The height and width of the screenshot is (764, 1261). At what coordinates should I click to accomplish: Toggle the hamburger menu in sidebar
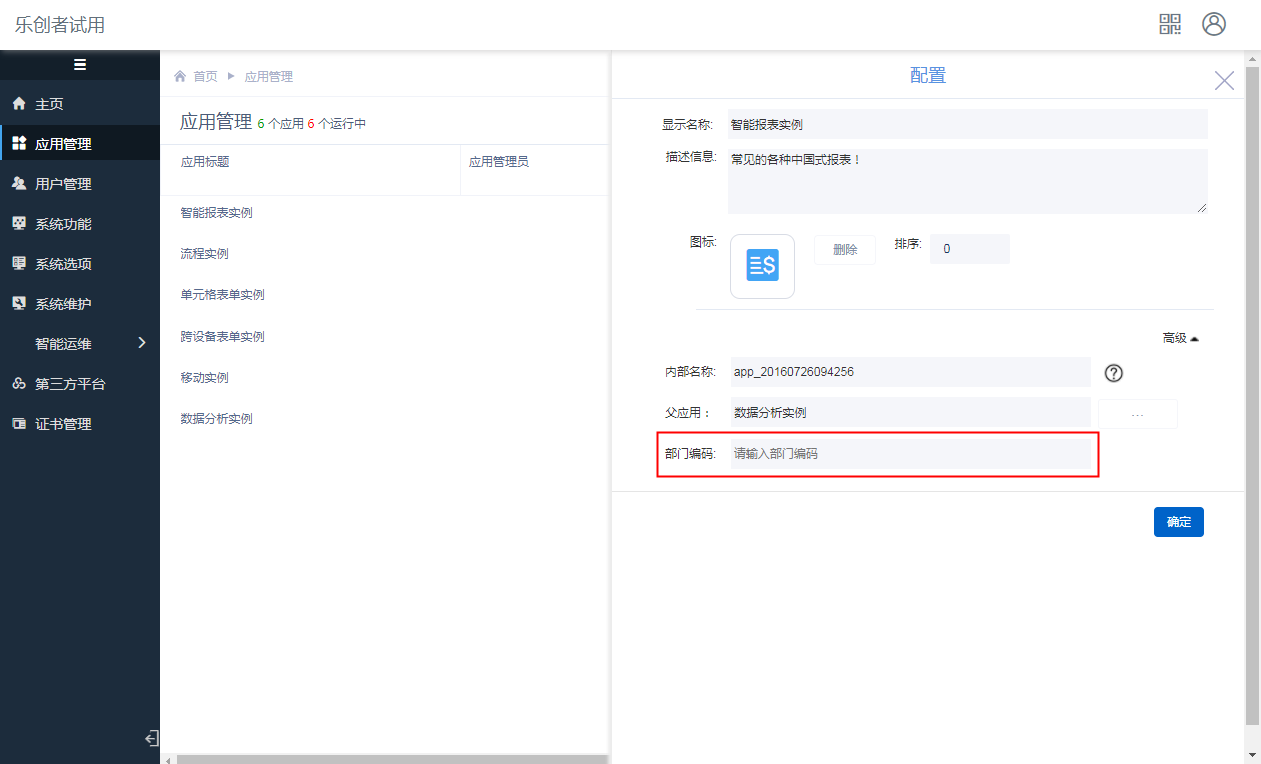(80, 65)
